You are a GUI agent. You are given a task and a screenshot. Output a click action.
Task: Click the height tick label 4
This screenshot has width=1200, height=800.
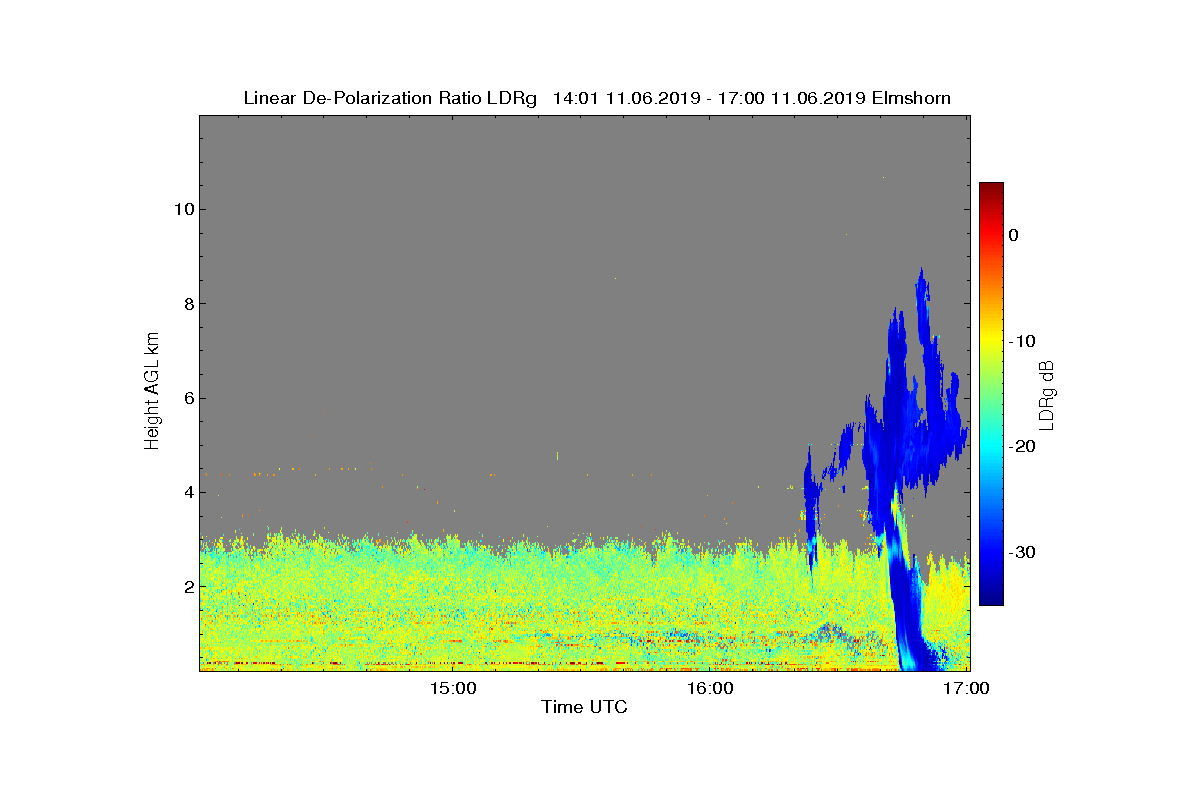tap(187, 492)
